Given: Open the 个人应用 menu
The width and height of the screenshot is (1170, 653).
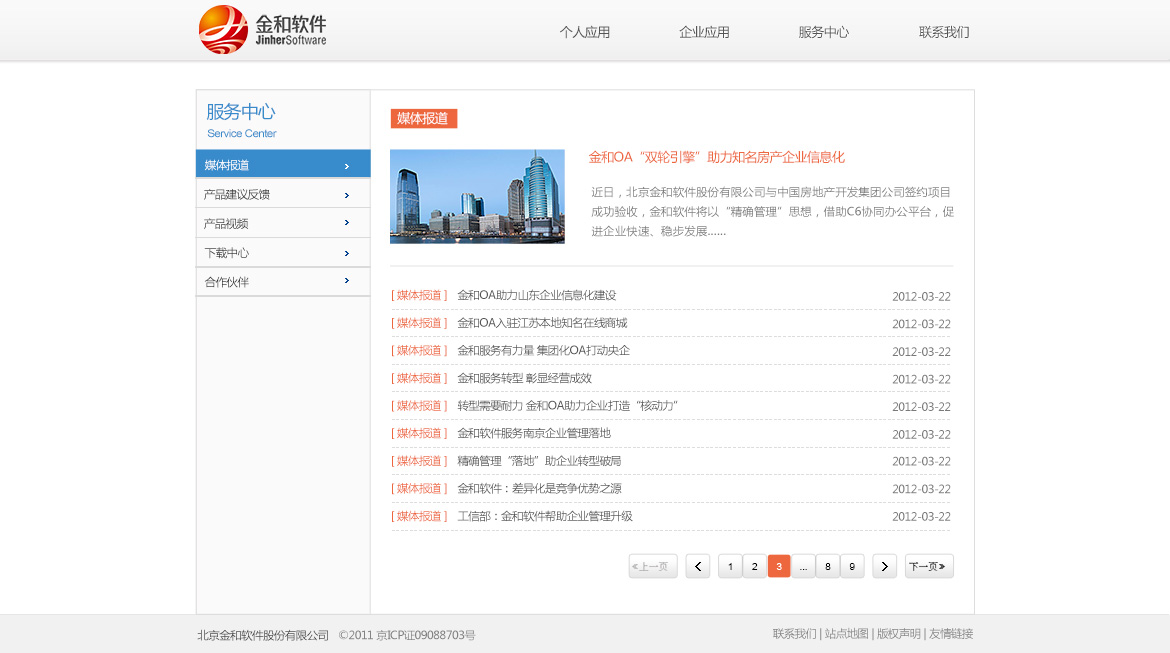Looking at the screenshot, I should [585, 32].
